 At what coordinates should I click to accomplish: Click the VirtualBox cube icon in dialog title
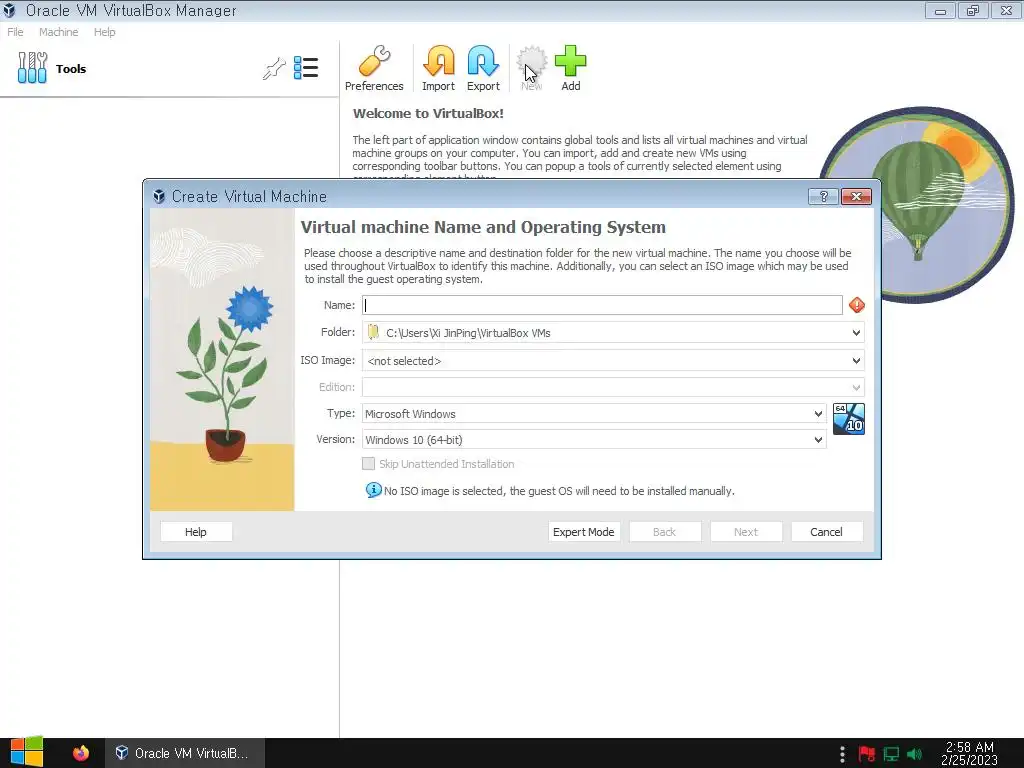pyautogui.click(x=159, y=197)
